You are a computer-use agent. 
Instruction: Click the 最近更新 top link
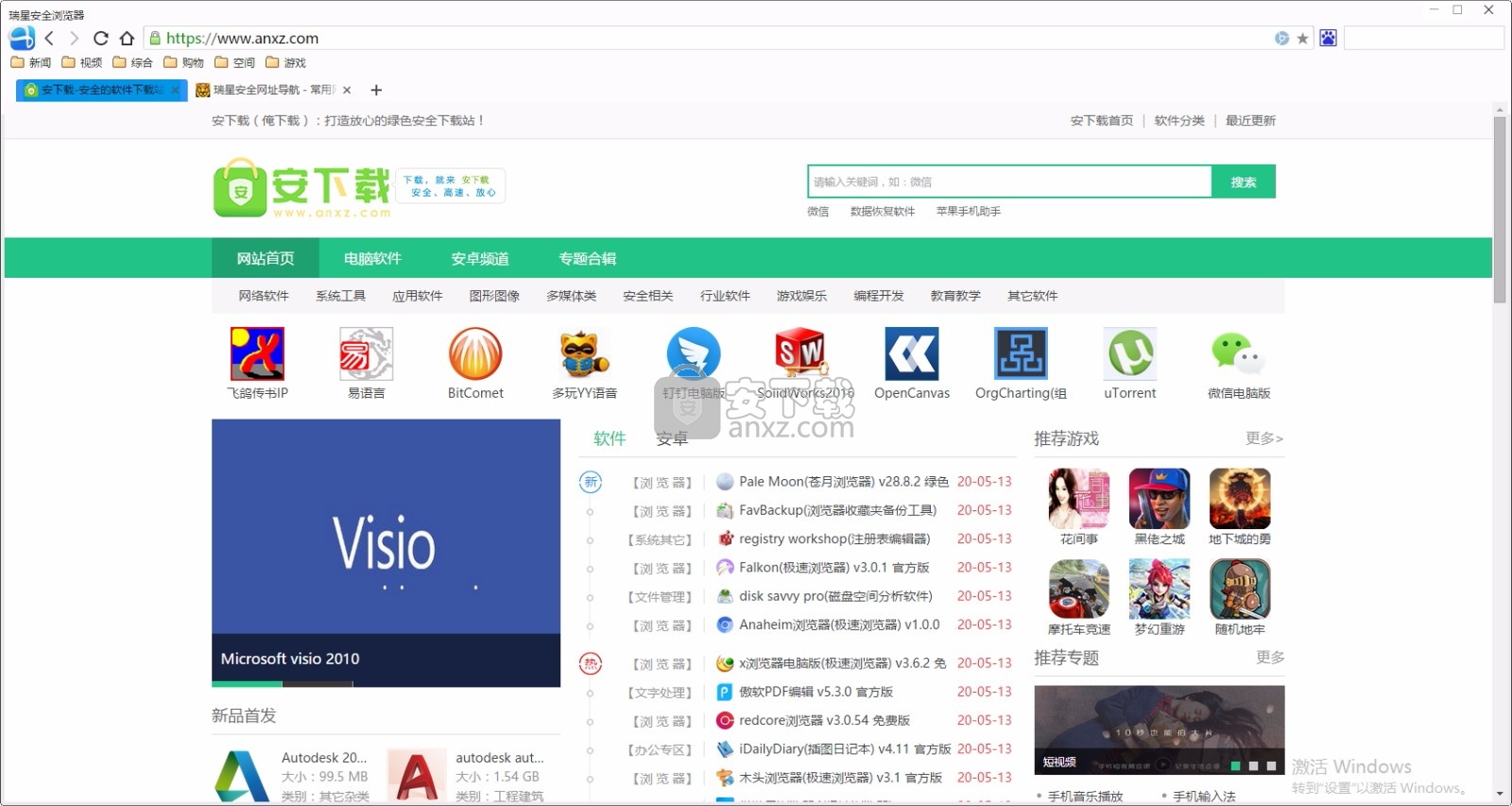(1250, 120)
